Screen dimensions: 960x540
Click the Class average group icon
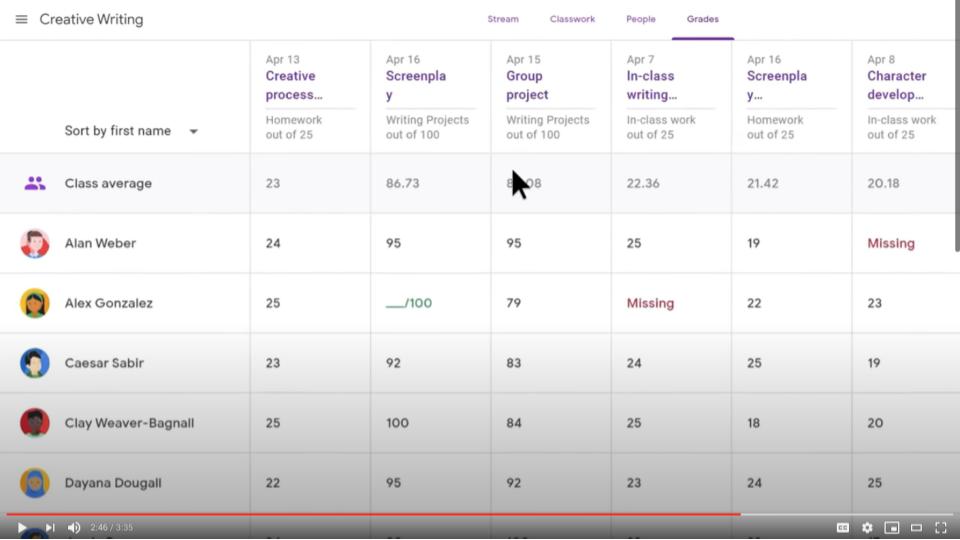click(x=35, y=183)
